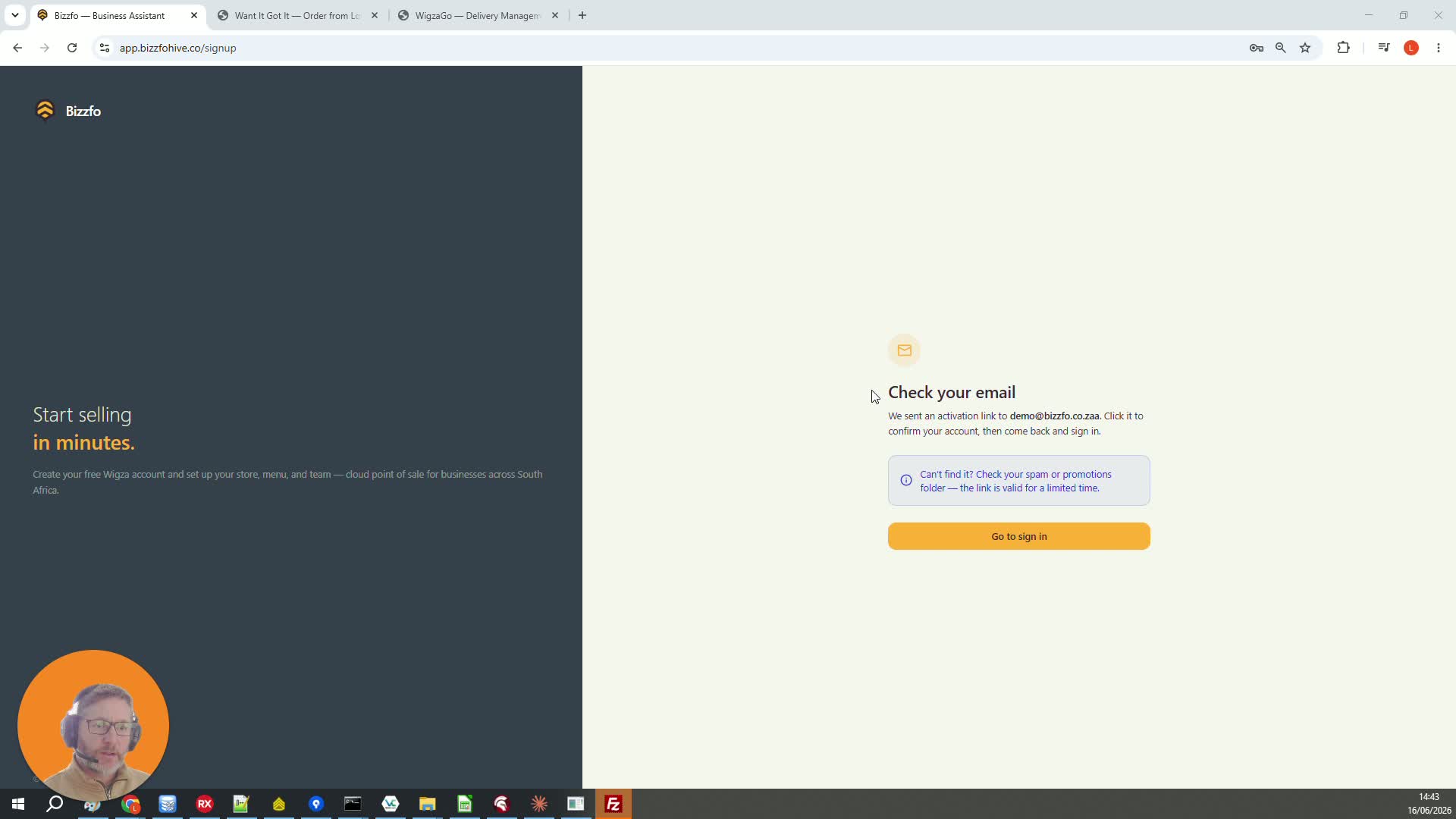Open the password key icon in address bar
The width and height of the screenshot is (1456, 819).
(x=1256, y=48)
